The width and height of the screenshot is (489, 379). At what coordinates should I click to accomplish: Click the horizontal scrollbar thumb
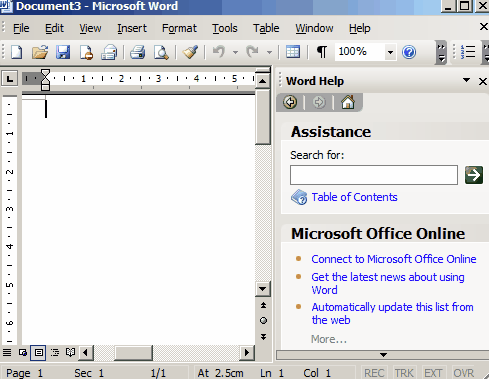click(x=133, y=353)
